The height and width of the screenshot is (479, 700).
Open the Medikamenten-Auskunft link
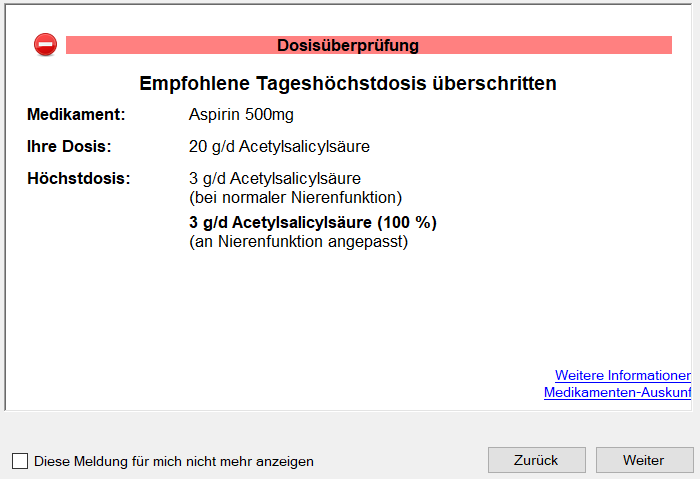click(617, 393)
